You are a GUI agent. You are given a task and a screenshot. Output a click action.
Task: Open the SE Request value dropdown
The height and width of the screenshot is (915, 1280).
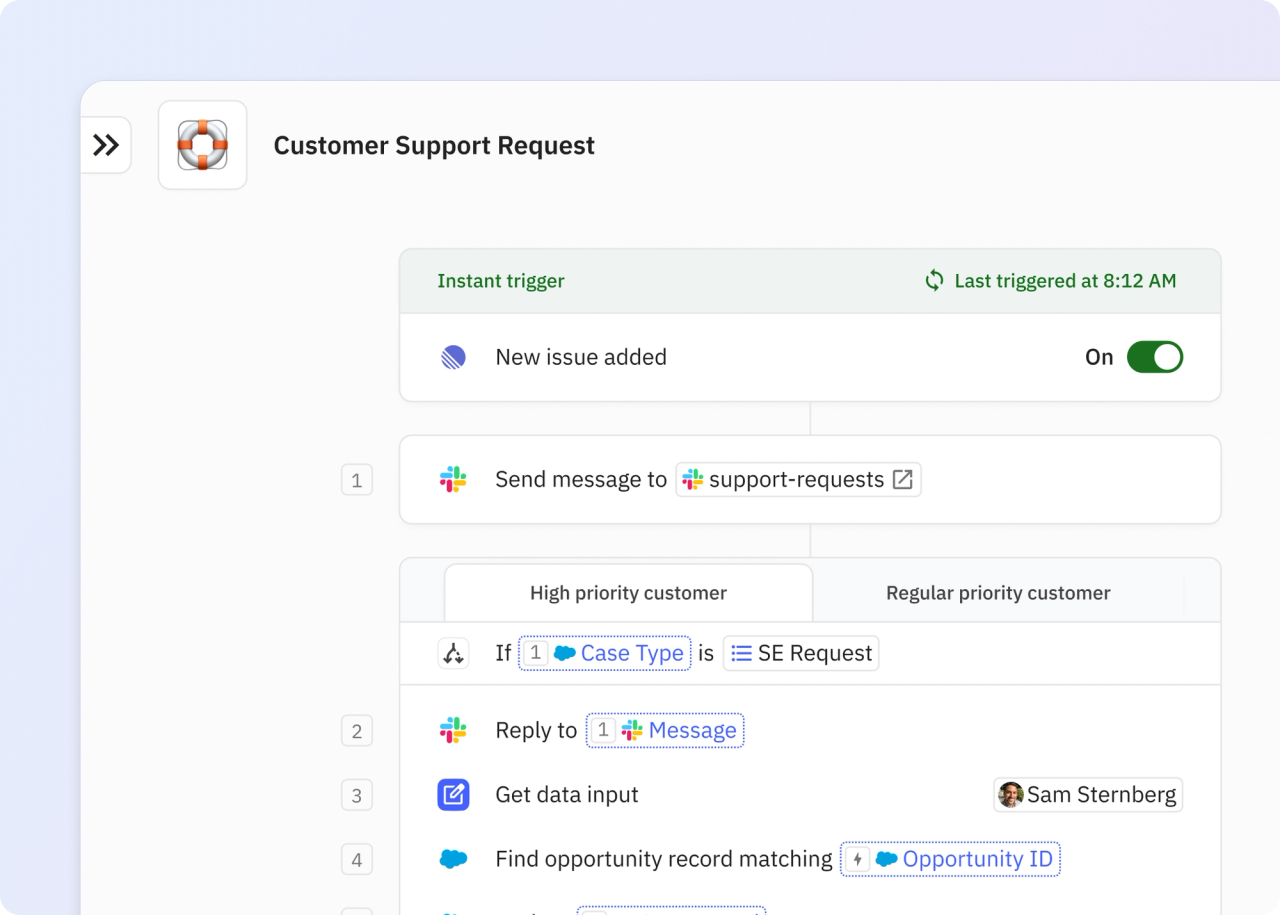click(801, 653)
